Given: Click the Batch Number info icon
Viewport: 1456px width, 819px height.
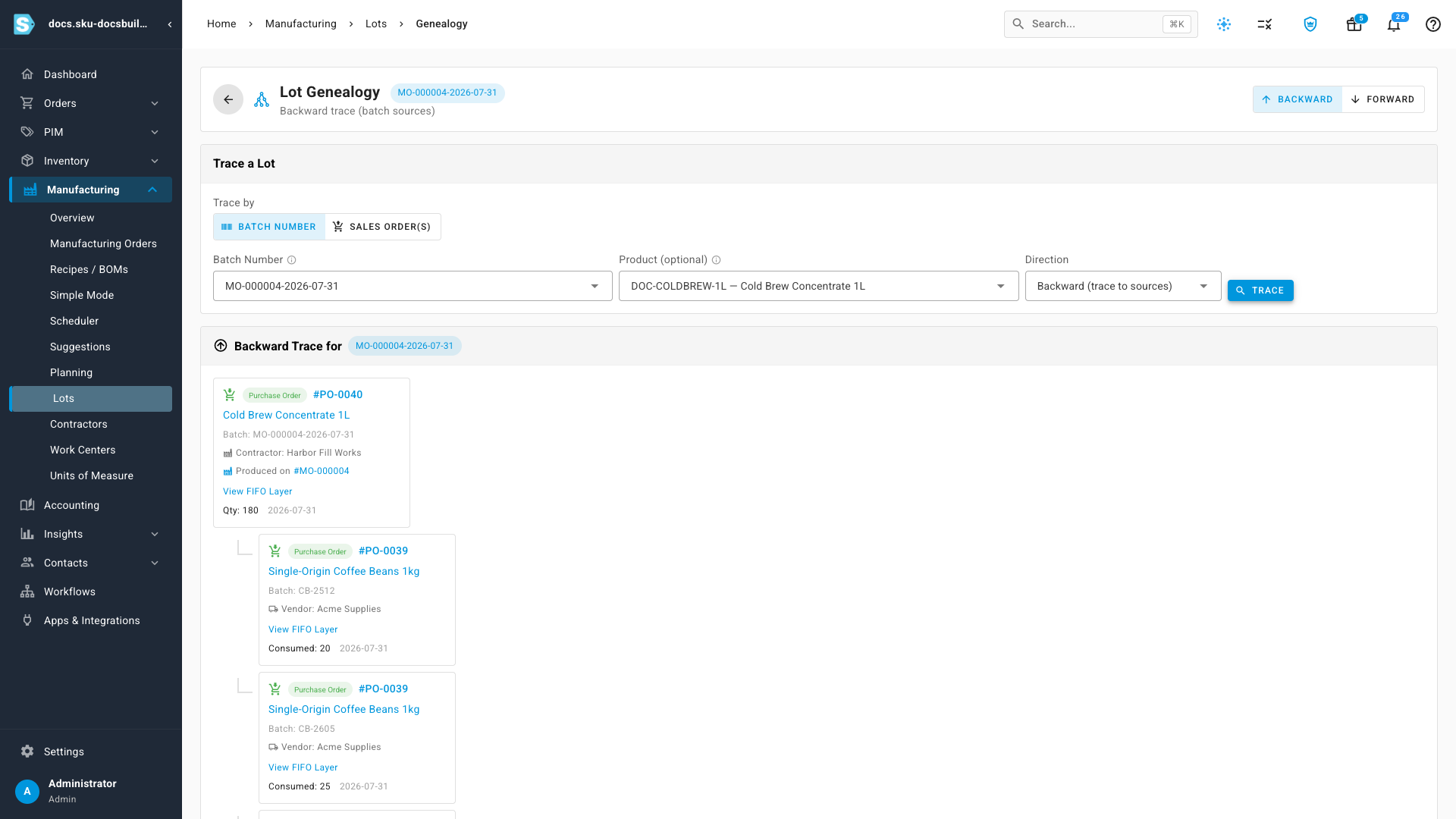Looking at the screenshot, I should click(292, 260).
